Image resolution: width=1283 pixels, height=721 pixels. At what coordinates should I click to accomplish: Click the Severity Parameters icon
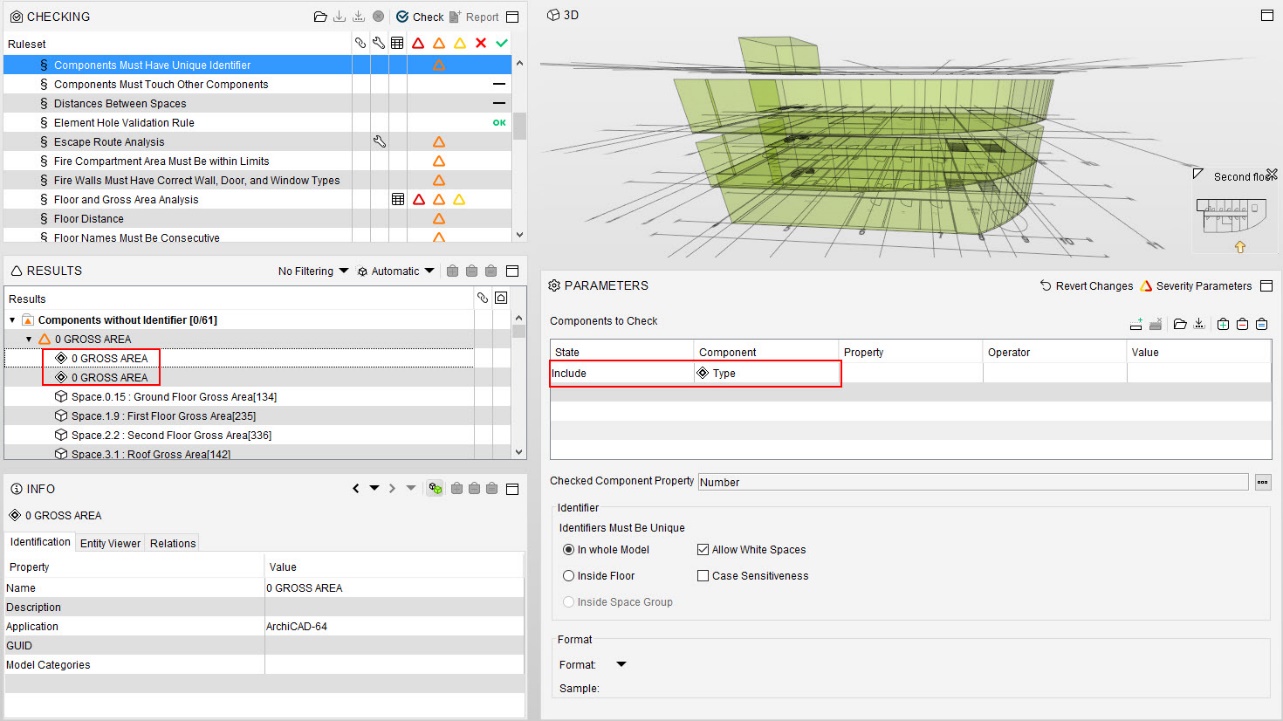(1146, 286)
